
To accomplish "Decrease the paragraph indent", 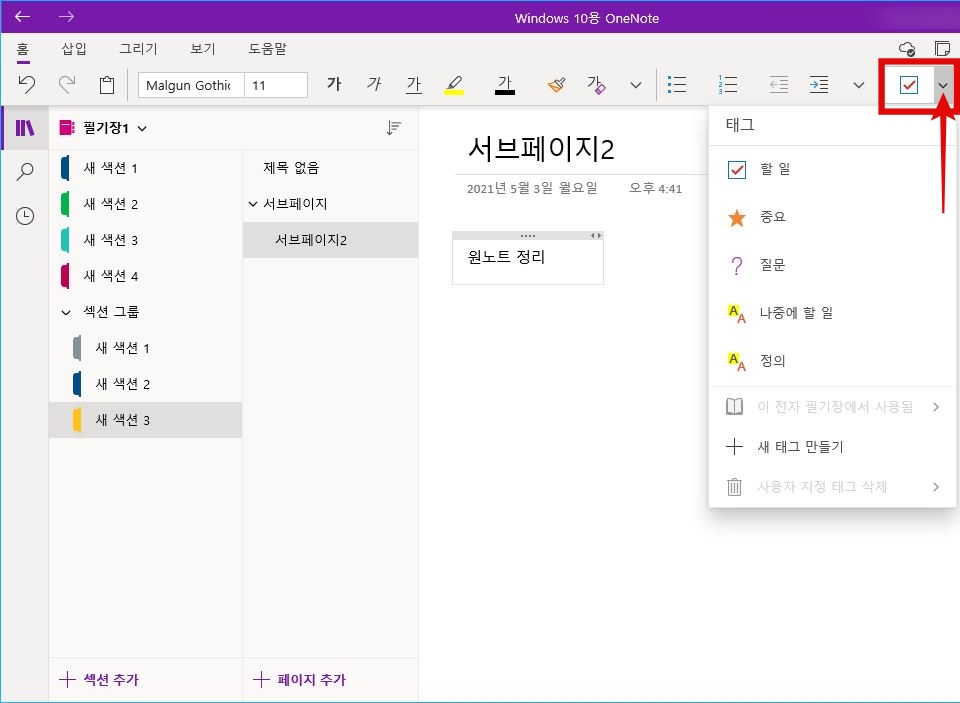I will (779, 85).
